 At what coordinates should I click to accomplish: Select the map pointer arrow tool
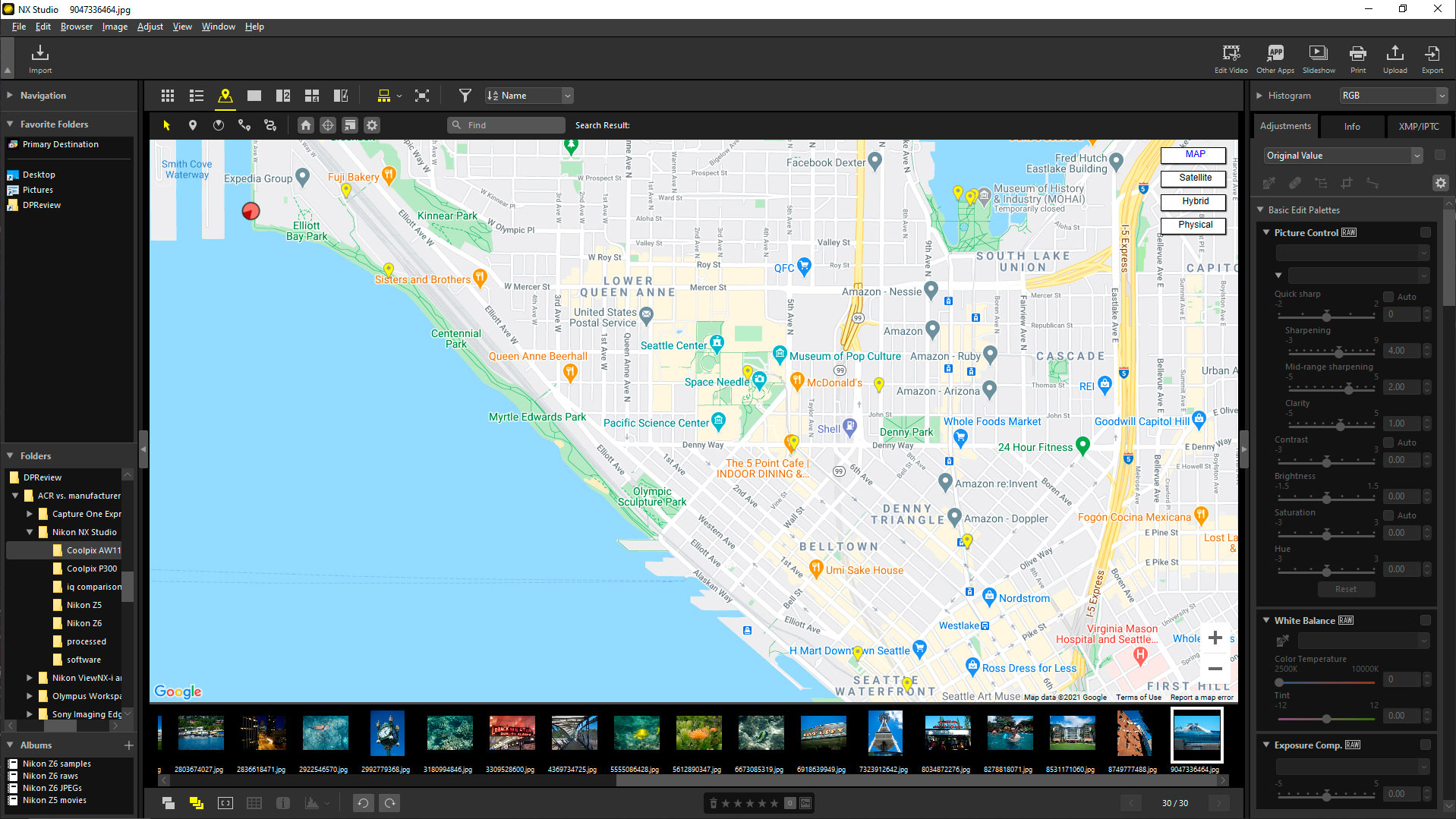coord(167,125)
